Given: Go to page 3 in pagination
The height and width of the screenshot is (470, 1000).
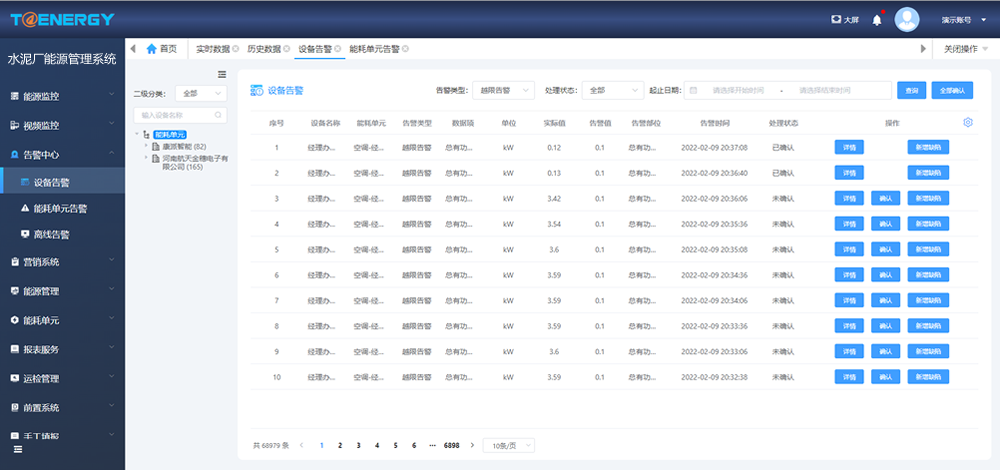Looking at the screenshot, I should tap(358, 445).
